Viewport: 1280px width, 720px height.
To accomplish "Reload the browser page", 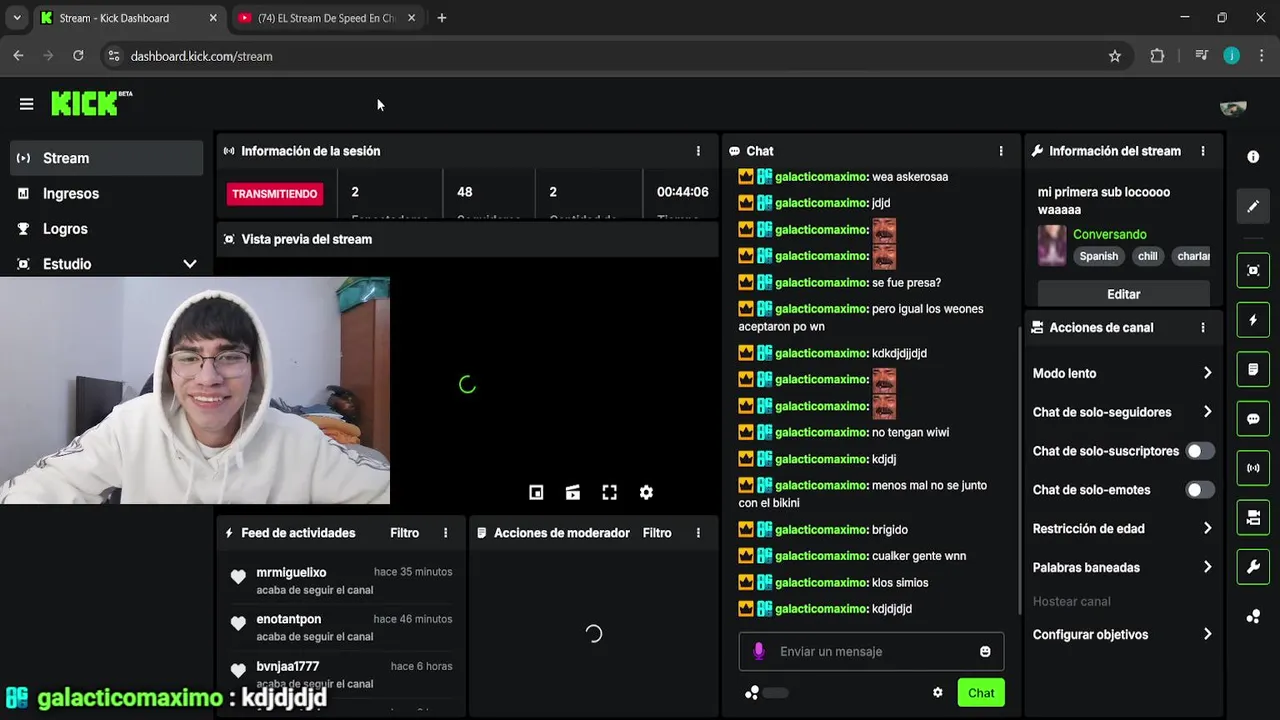I will [x=78, y=56].
